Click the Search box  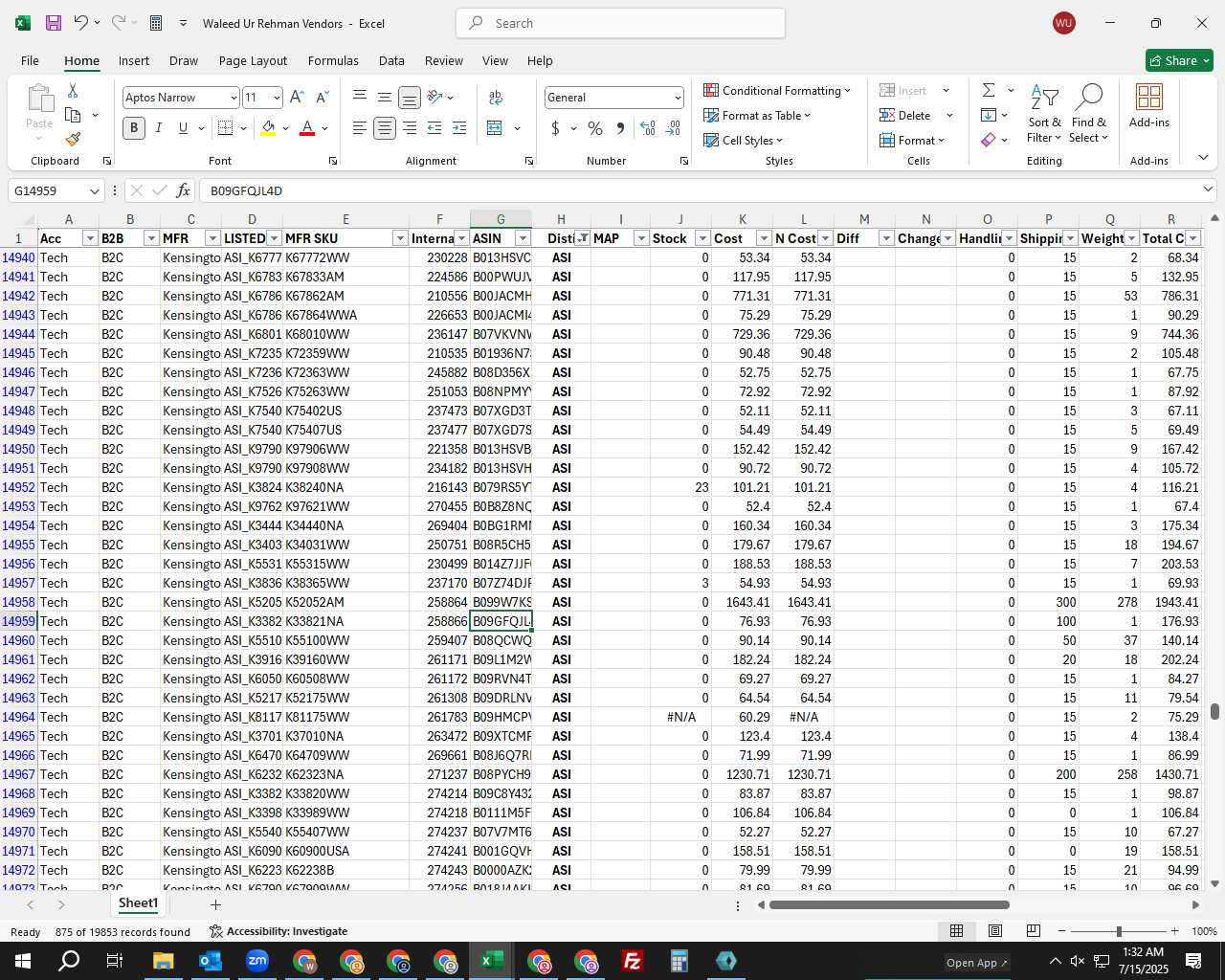tap(621, 23)
